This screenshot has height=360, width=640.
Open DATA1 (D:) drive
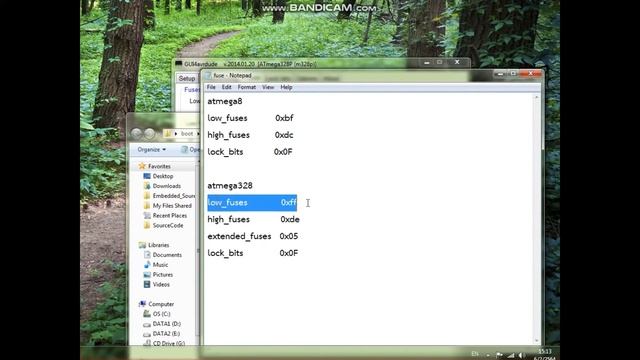click(x=167, y=324)
